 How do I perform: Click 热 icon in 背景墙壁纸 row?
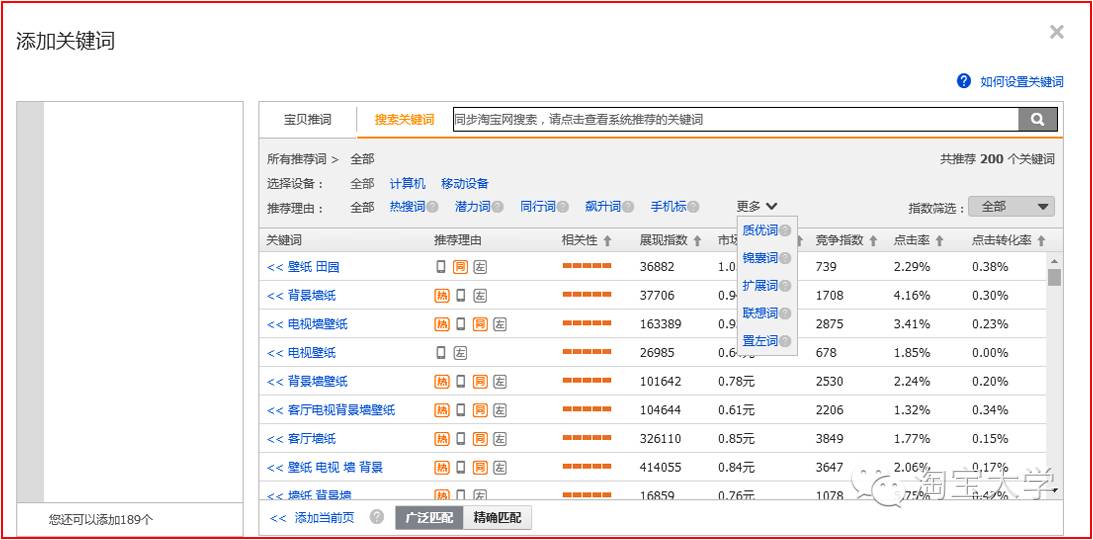442,381
